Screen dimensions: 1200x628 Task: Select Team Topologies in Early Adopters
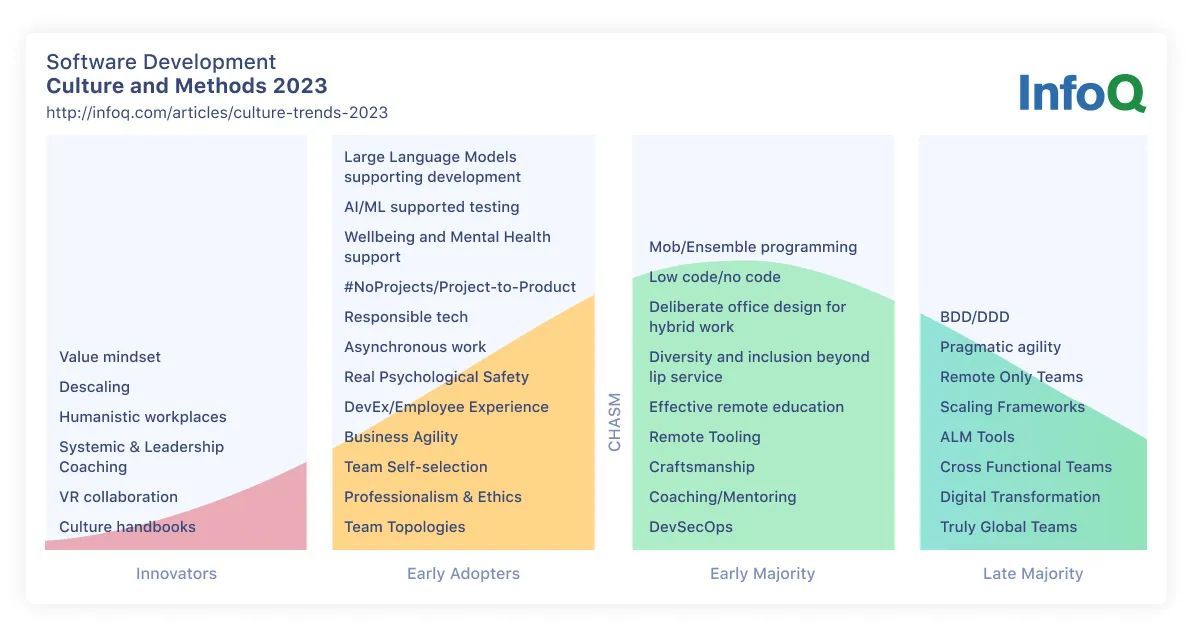404,527
